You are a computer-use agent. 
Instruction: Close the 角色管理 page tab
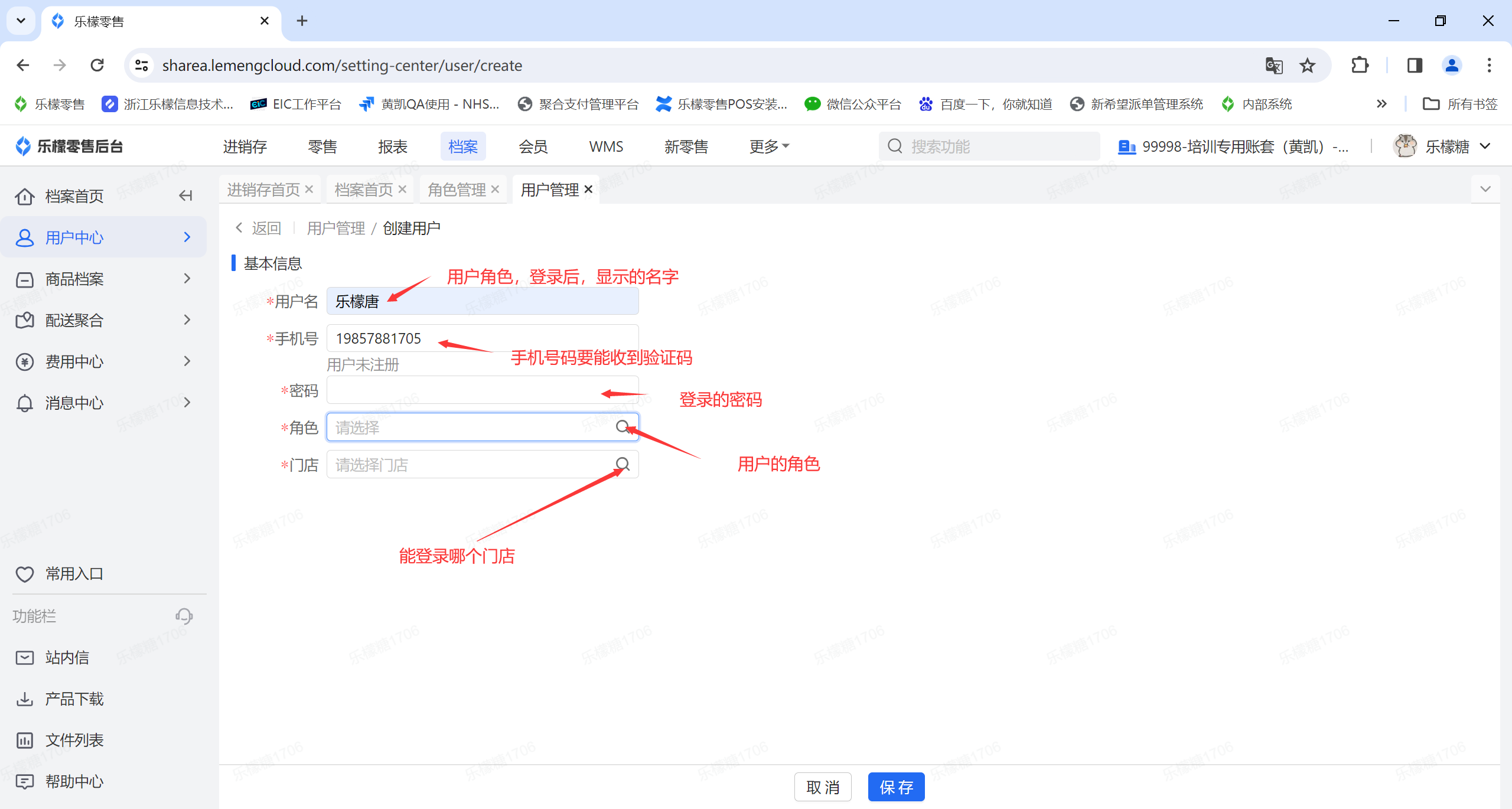pyautogui.click(x=495, y=189)
